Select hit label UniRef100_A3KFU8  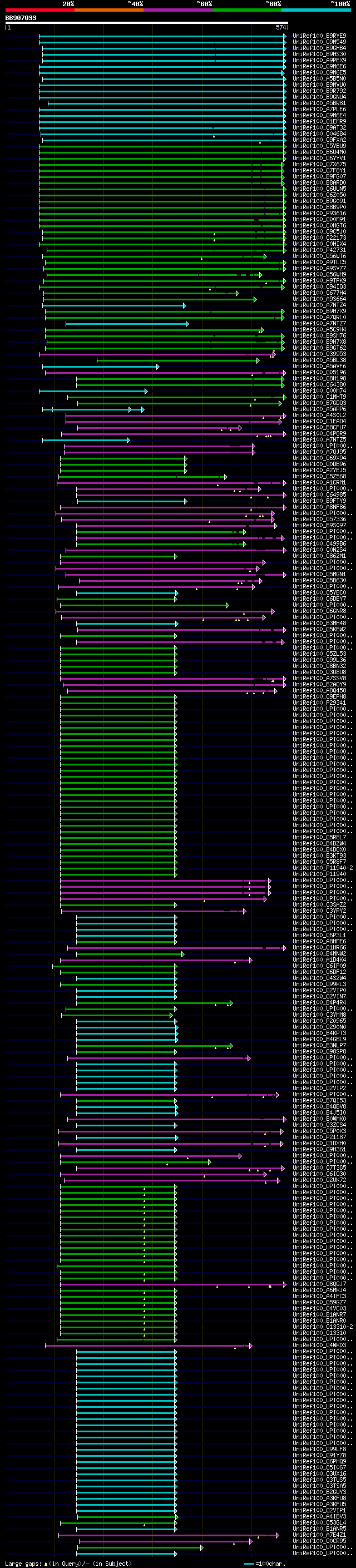coord(319,1498)
